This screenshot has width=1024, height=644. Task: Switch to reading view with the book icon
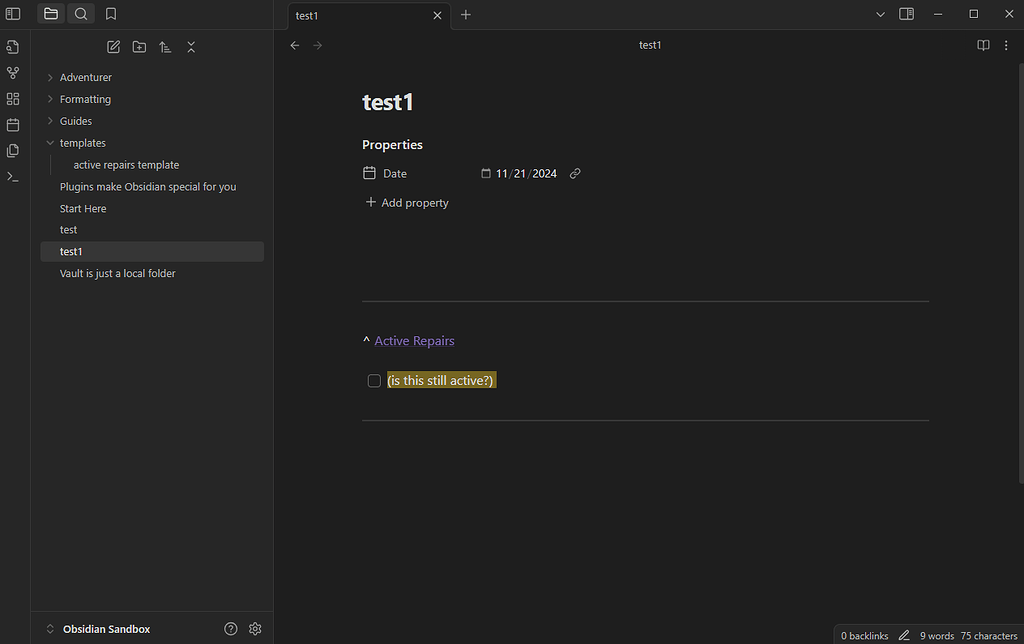coord(983,45)
